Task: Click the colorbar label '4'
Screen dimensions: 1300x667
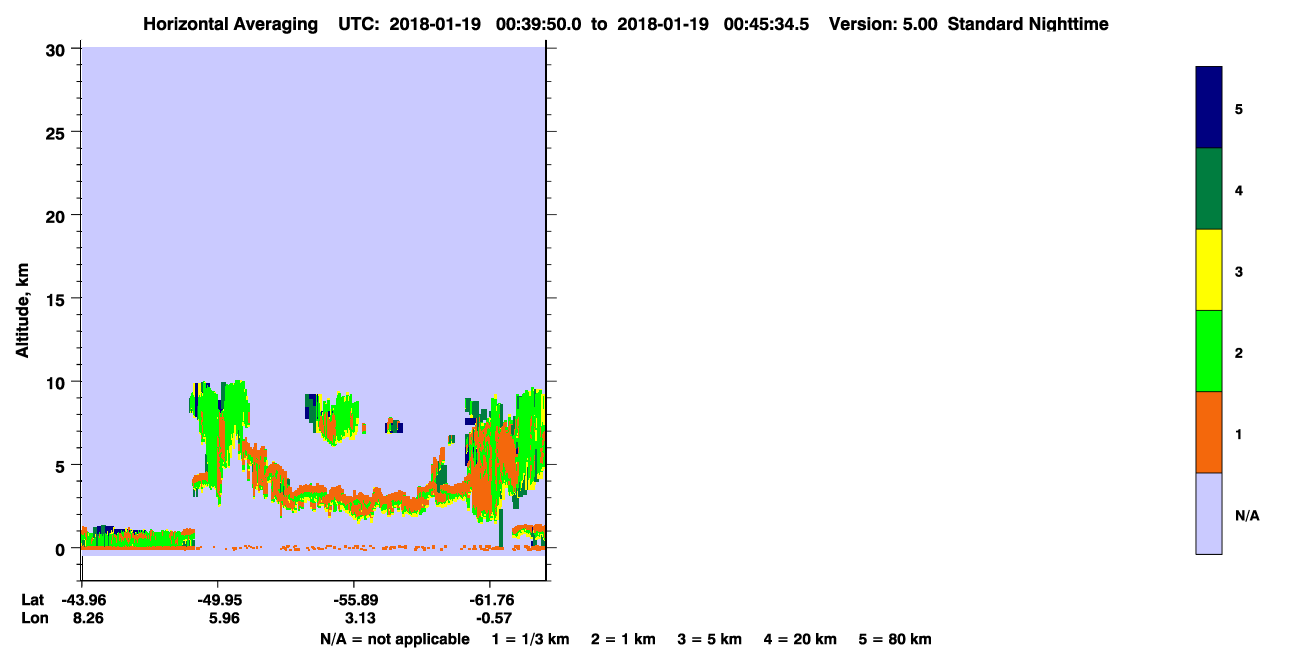Action: pyautogui.click(x=1239, y=190)
